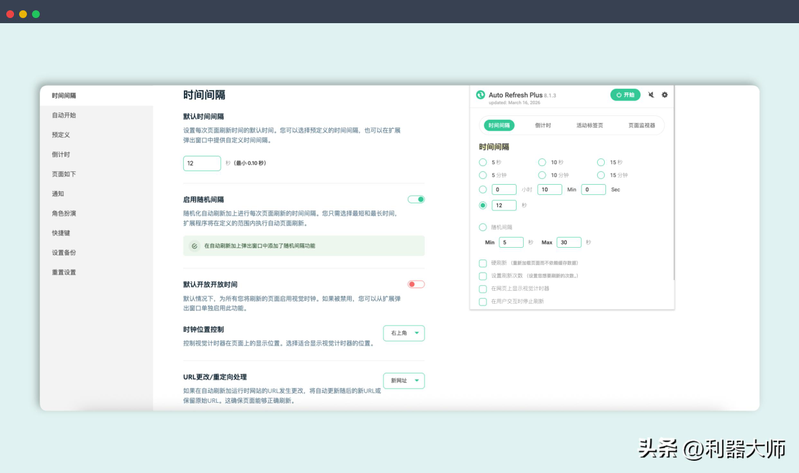Viewport: 799px width, 473px height.
Task: Click the 时钟位置控制 heading text
Action: tap(203, 330)
